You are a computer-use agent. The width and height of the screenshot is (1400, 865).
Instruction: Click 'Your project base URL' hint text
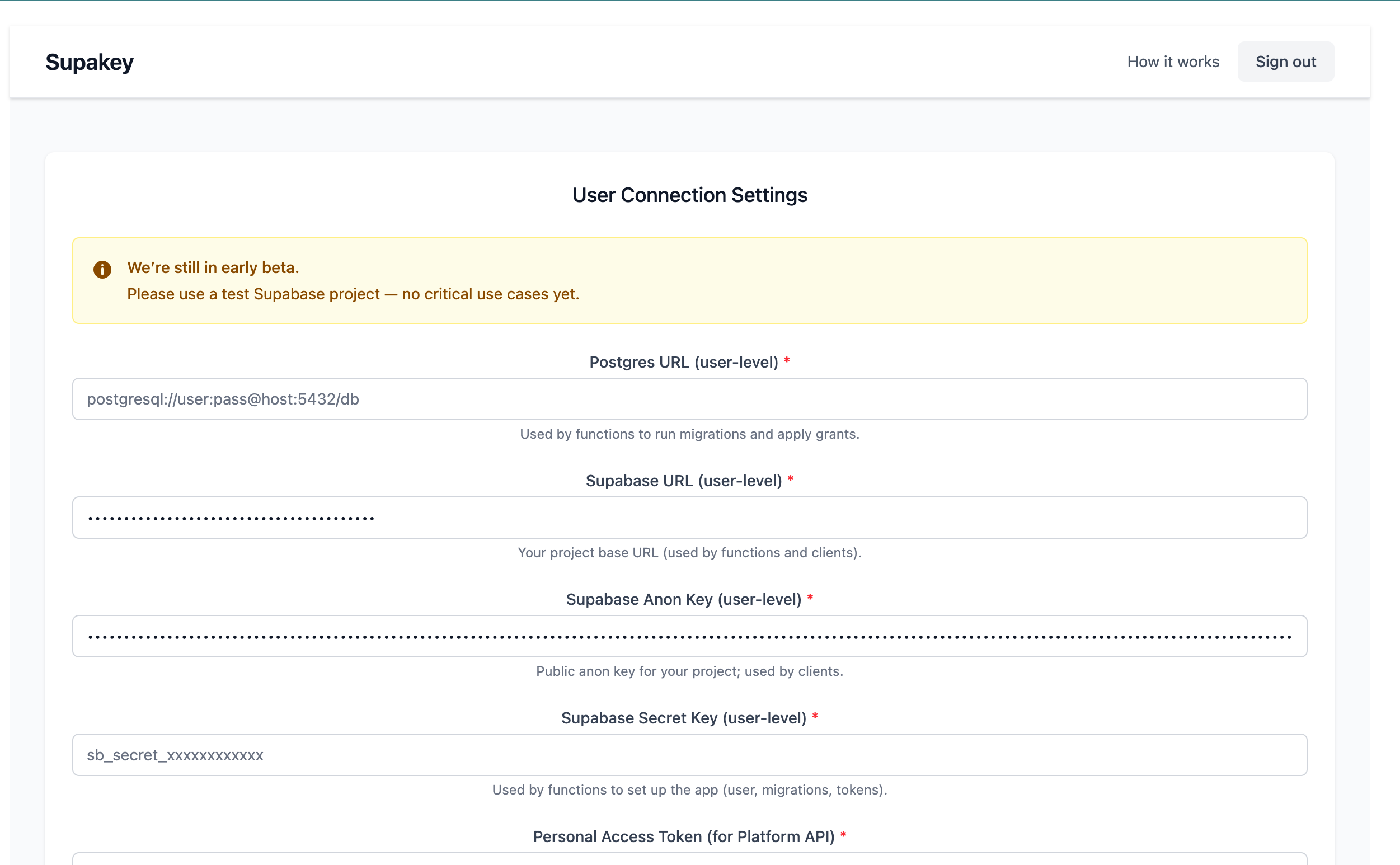pos(689,553)
